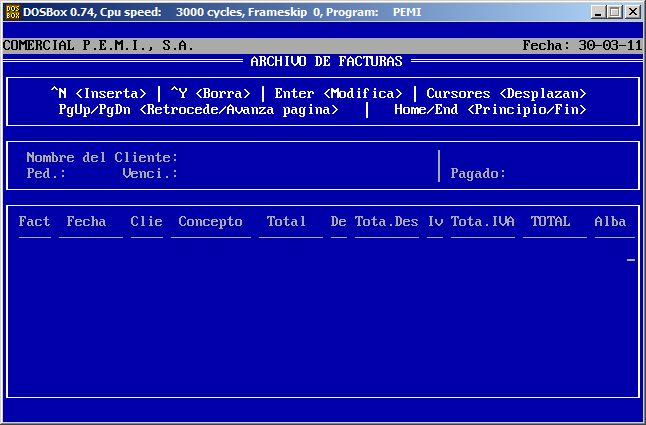
Task: Select the Concepto column header
Action: (x=210, y=221)
